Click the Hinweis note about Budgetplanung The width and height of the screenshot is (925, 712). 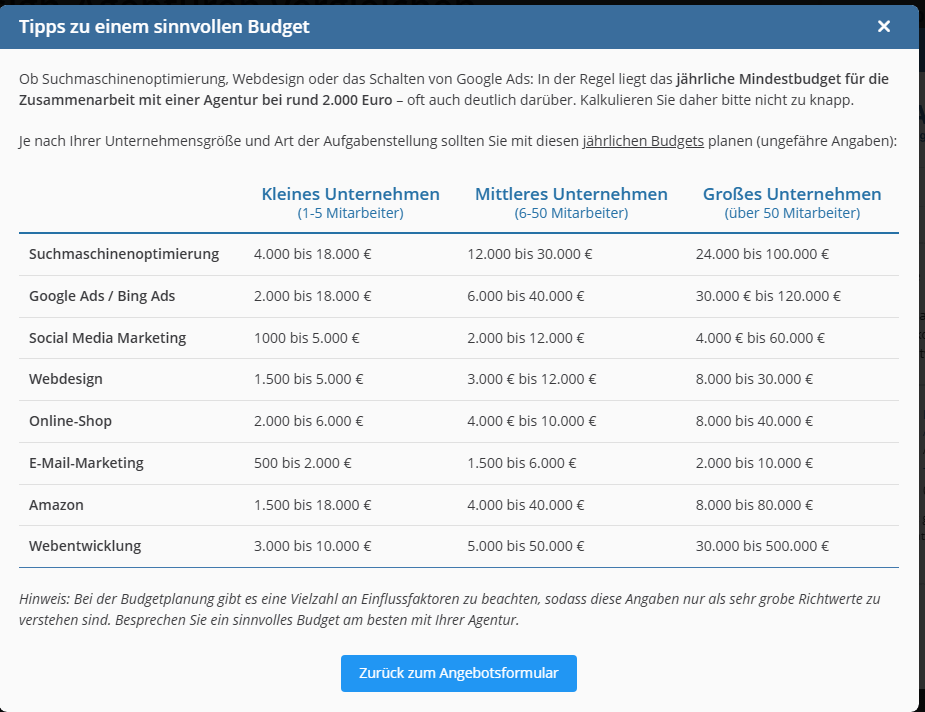pos(450,609)
